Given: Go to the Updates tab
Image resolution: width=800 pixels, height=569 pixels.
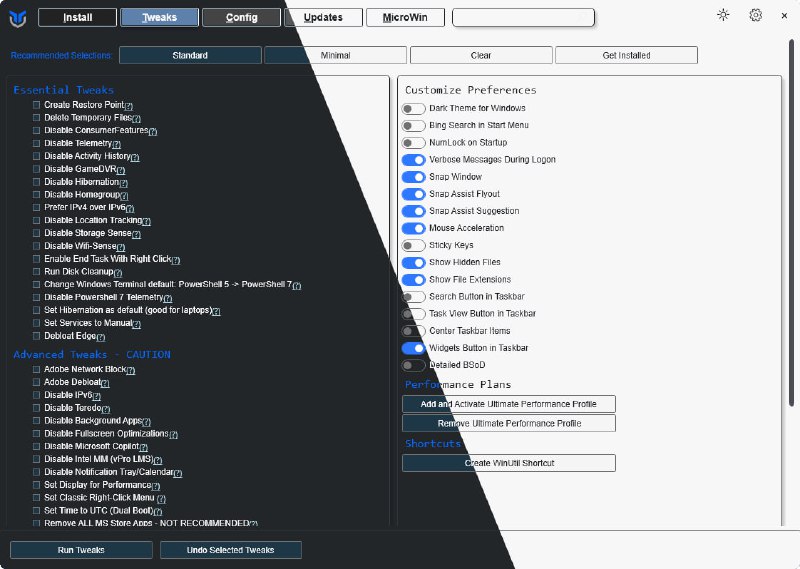Looking at the screenshot, I should click(x=322, y=17).
